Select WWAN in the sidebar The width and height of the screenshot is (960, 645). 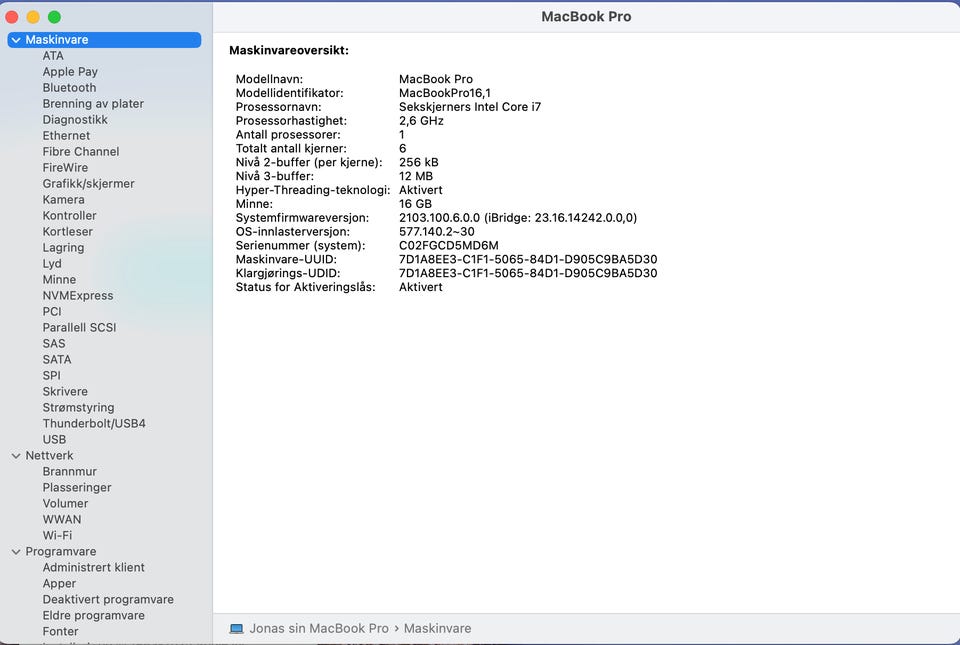click(x=62, y=519)
